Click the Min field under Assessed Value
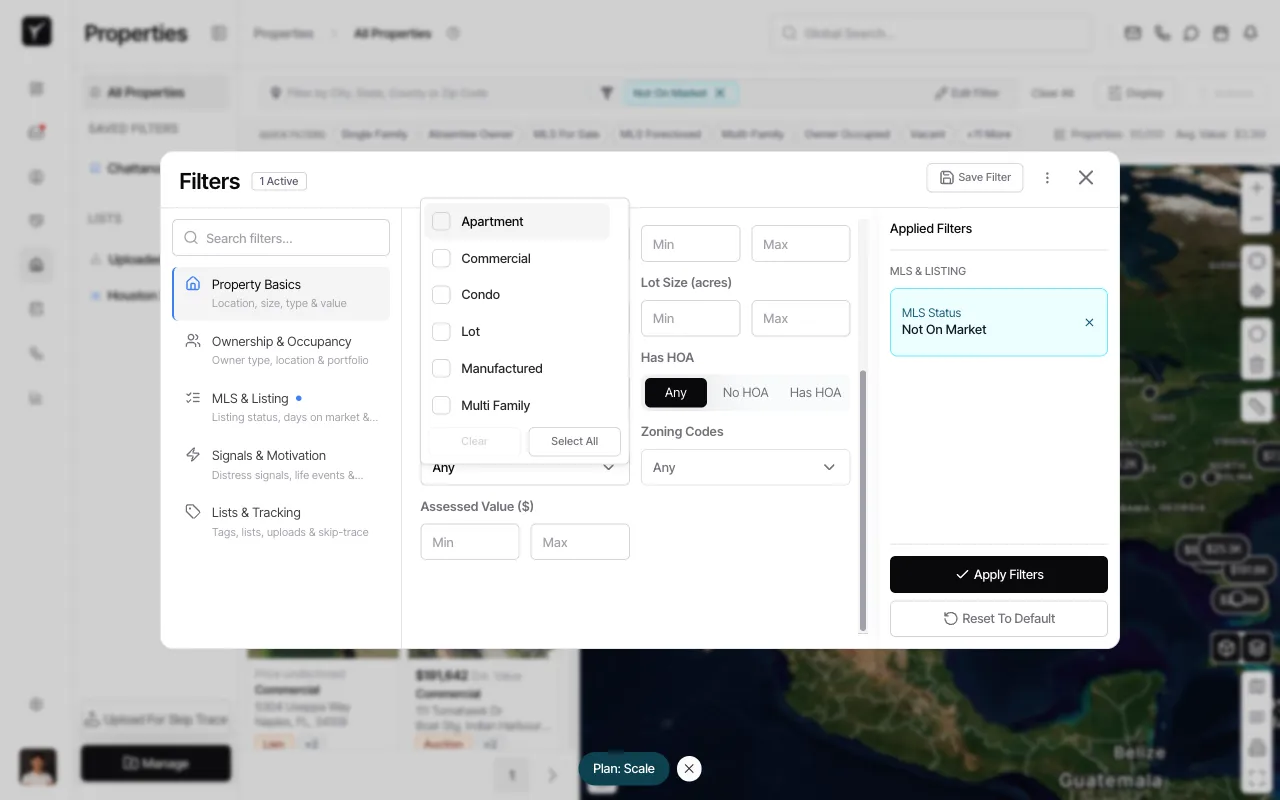The width and height of the screenshot is (1280, 800). [x=469, y=541]
